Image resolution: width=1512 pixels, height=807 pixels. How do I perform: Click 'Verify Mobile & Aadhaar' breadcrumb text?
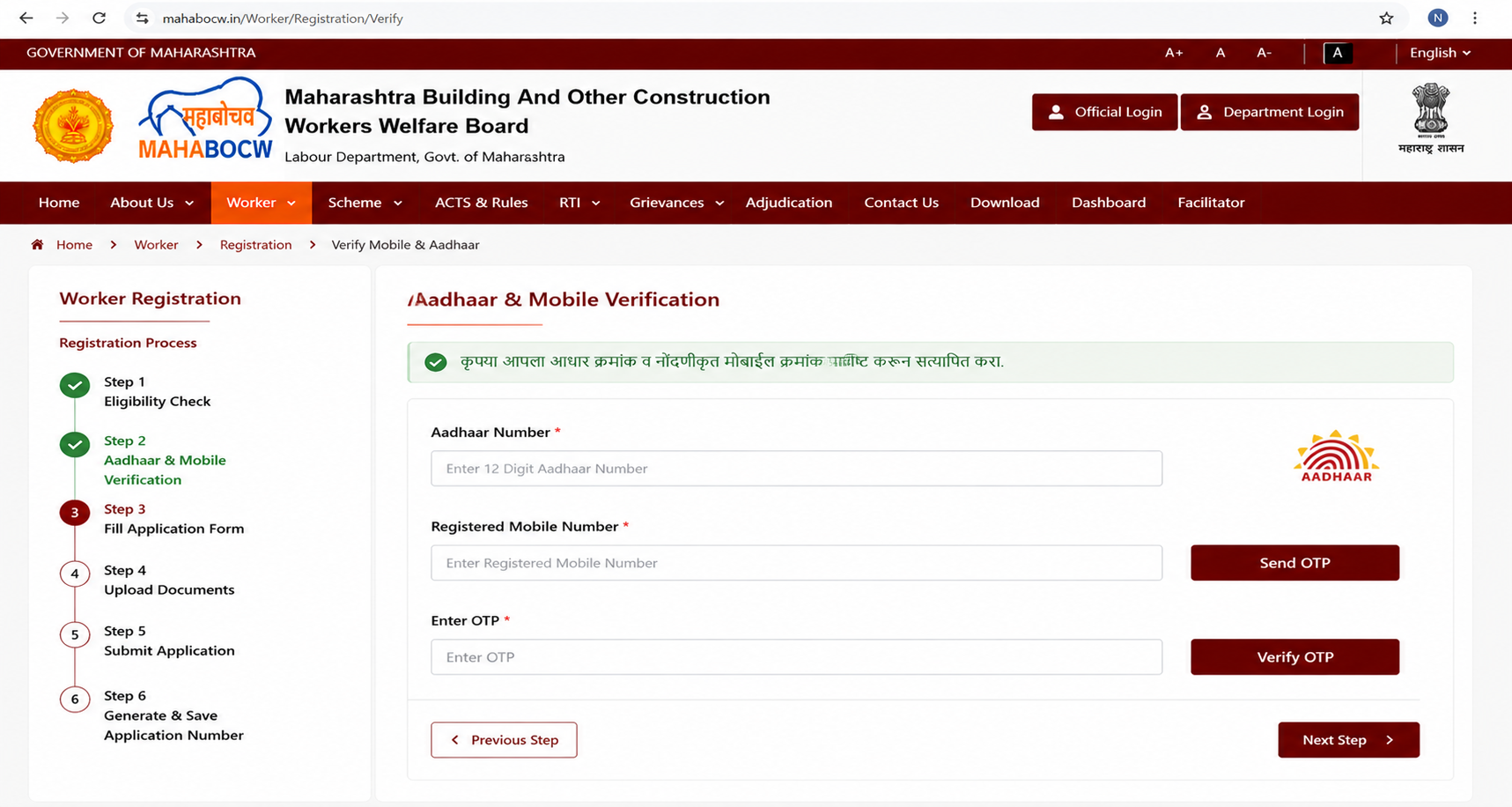[405, 245]
